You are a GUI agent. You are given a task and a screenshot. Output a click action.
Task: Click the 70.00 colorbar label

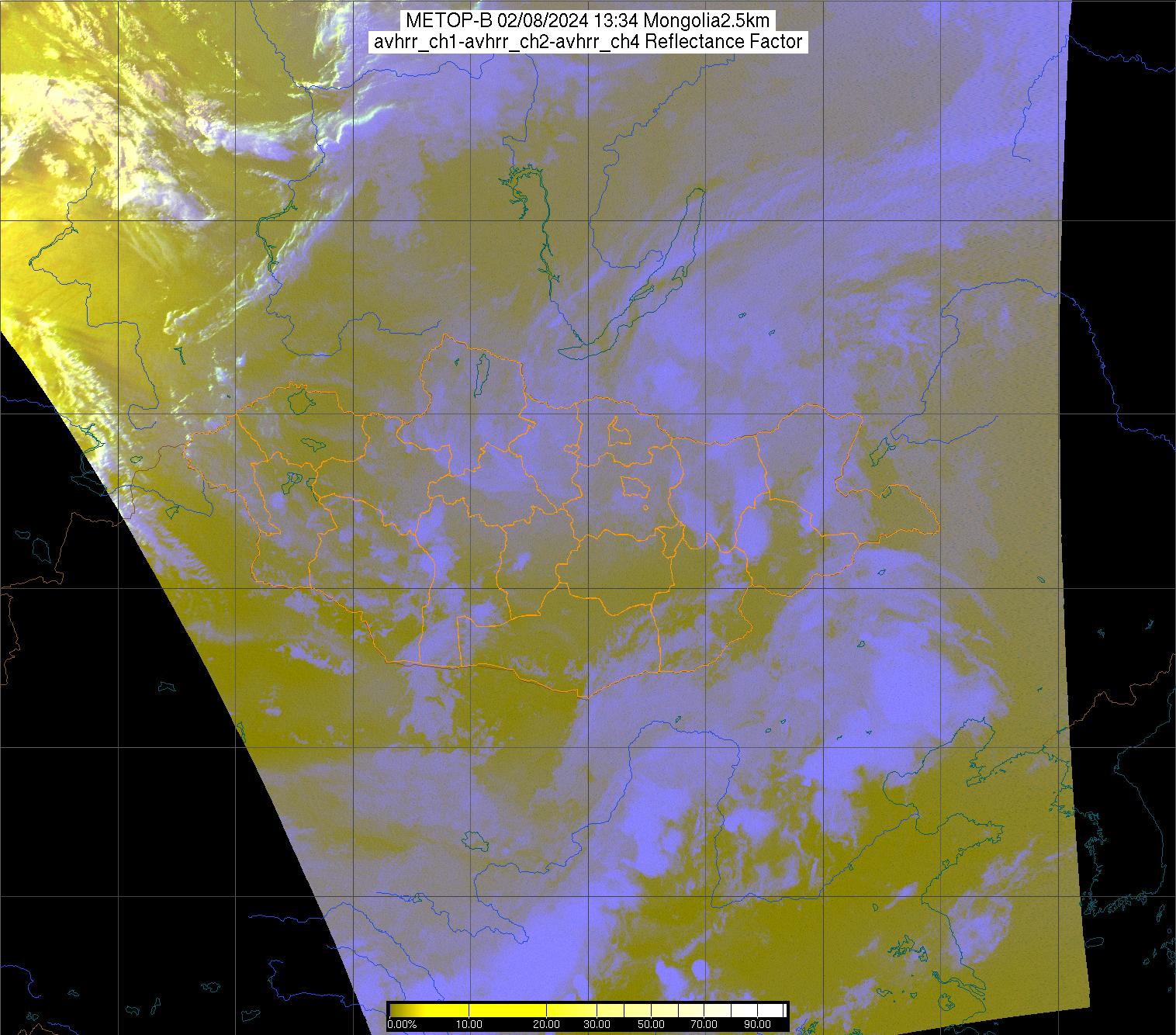click(x=704, y=1024)
